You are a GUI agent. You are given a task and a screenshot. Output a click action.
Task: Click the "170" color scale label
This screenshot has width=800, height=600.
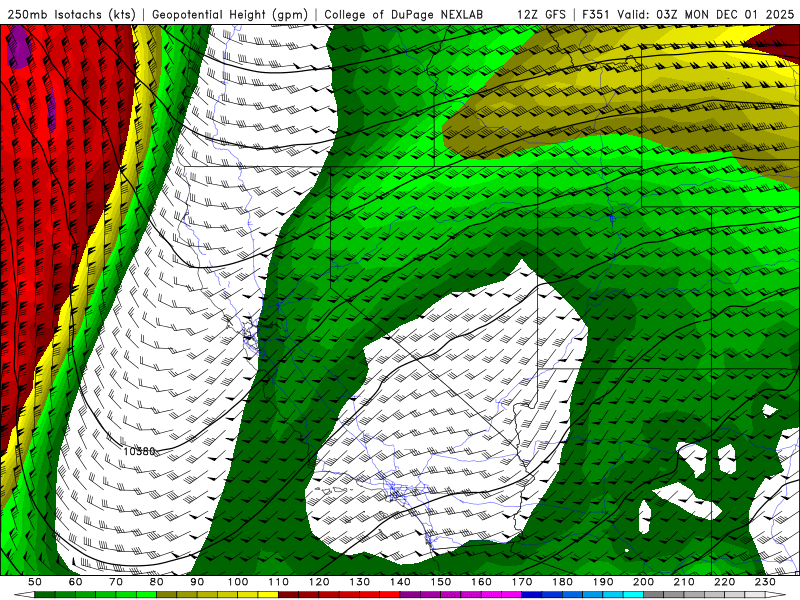pyautogui.click(x=522, y=582)
